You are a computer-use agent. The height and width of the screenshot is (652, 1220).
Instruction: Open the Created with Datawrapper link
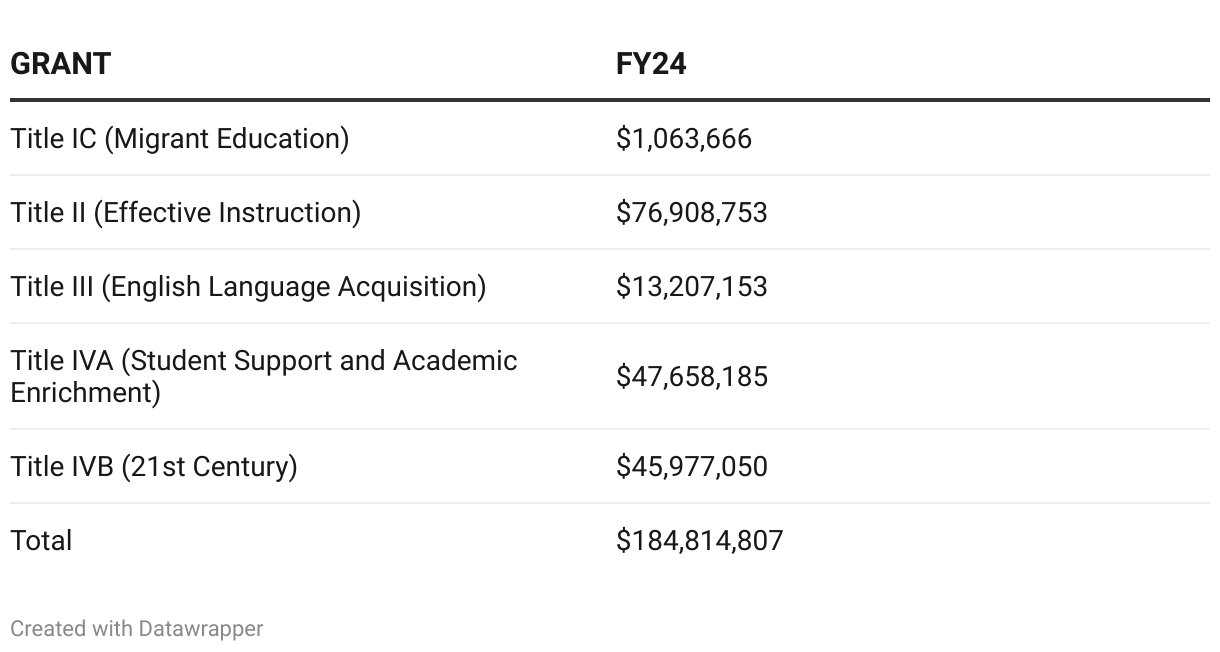point(137,629)
